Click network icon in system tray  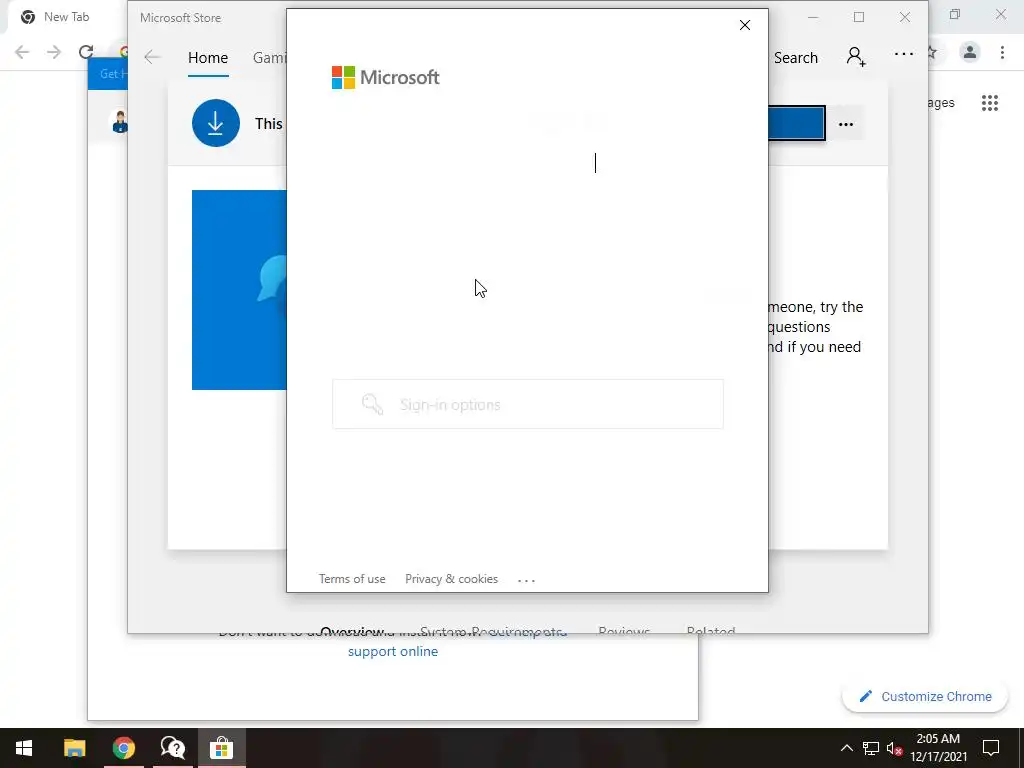[871, 748]
